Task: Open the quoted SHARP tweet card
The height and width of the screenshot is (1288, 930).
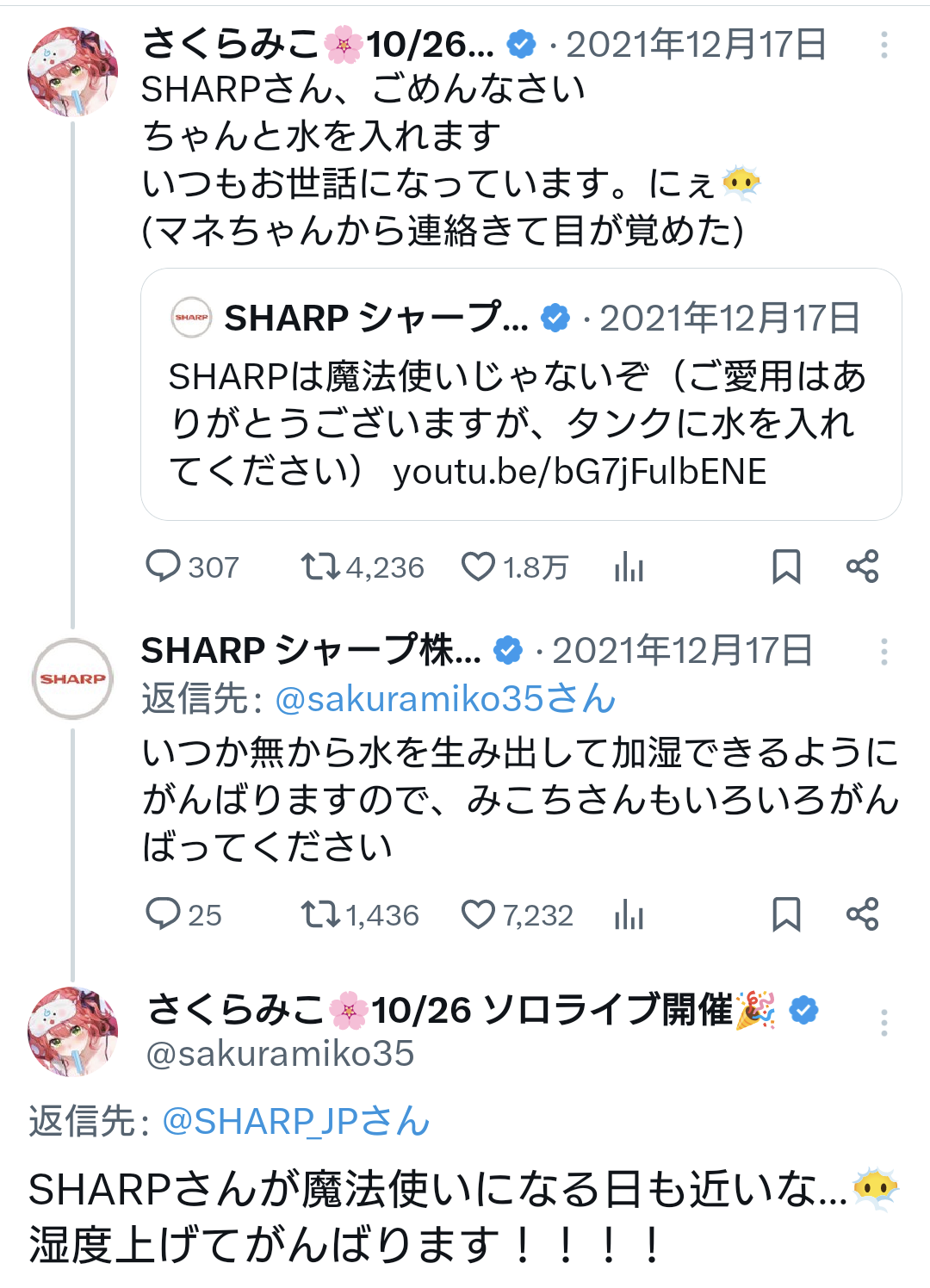Action: click(x=521, y=394)
